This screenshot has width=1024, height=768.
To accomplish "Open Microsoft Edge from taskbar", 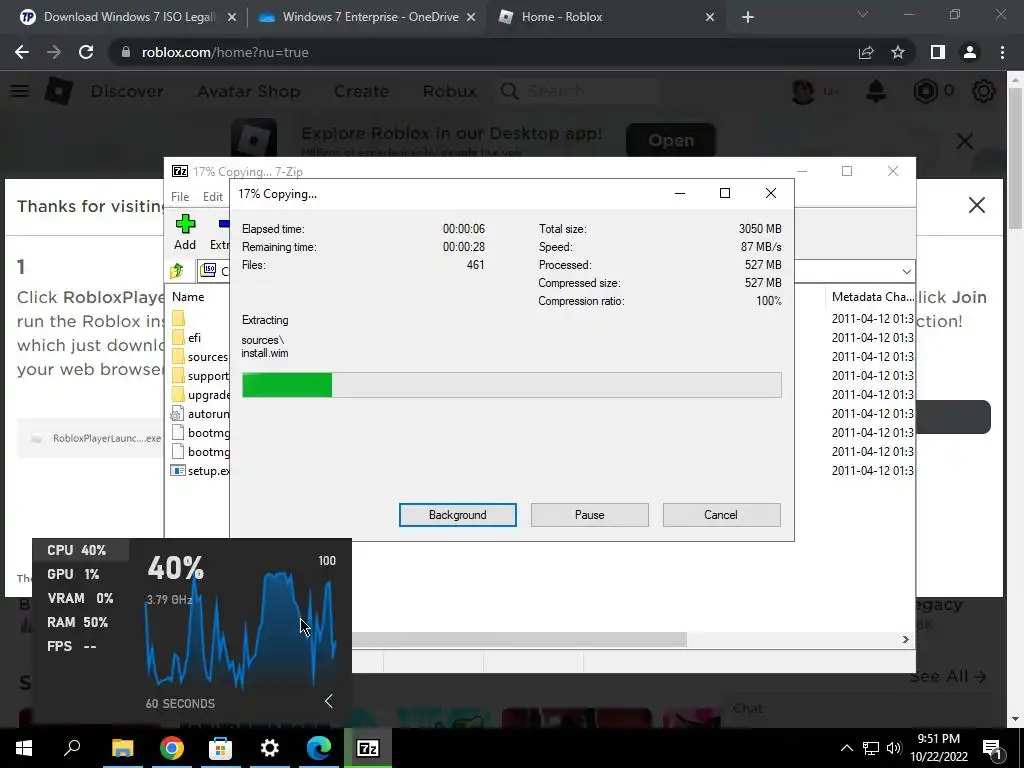I will pos(319,748).
